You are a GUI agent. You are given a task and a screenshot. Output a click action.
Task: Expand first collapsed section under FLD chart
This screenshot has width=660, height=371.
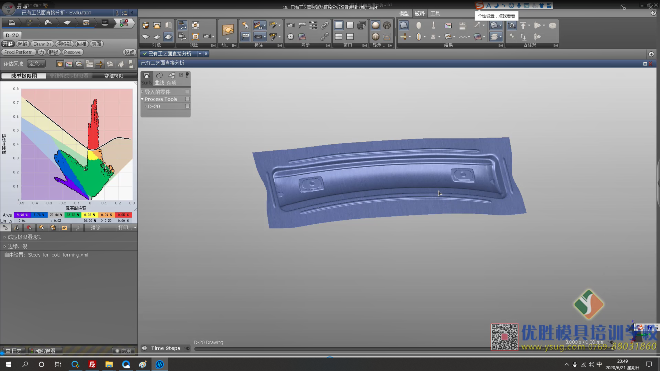5,237
